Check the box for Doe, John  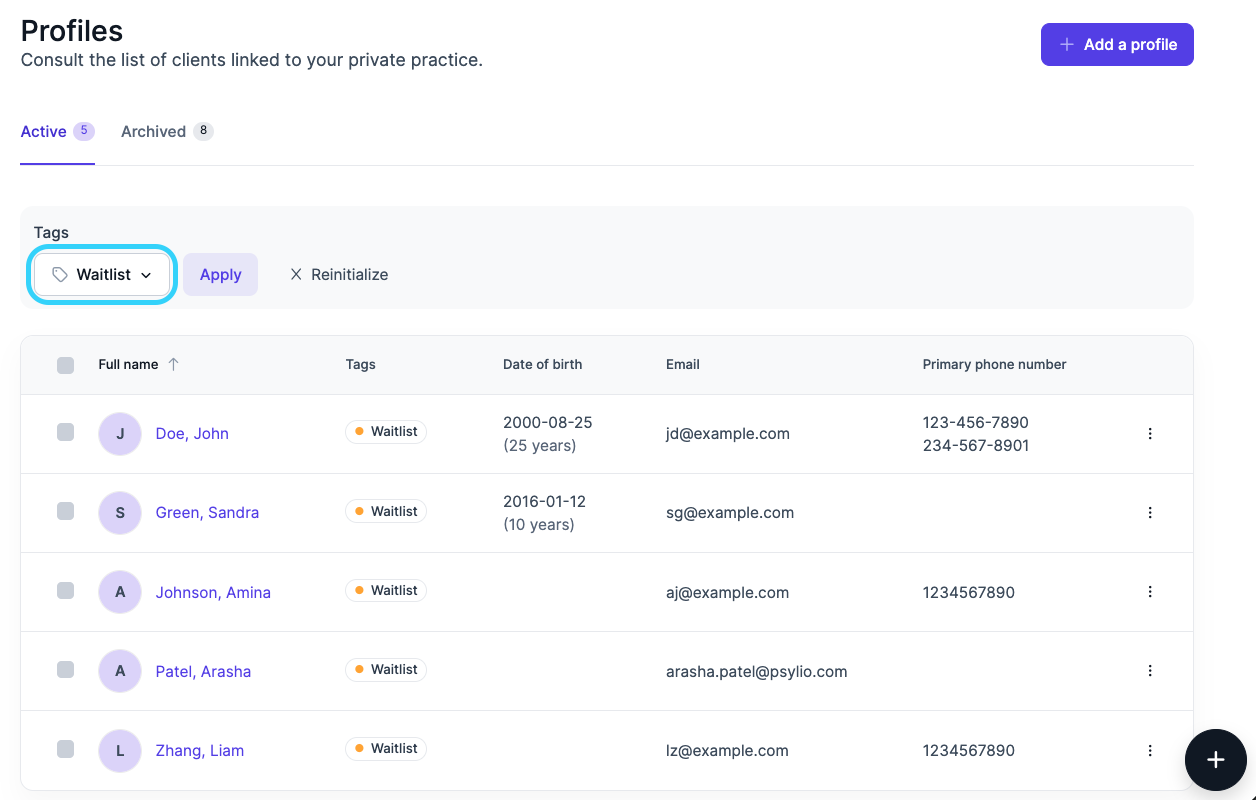coord(65,432)
